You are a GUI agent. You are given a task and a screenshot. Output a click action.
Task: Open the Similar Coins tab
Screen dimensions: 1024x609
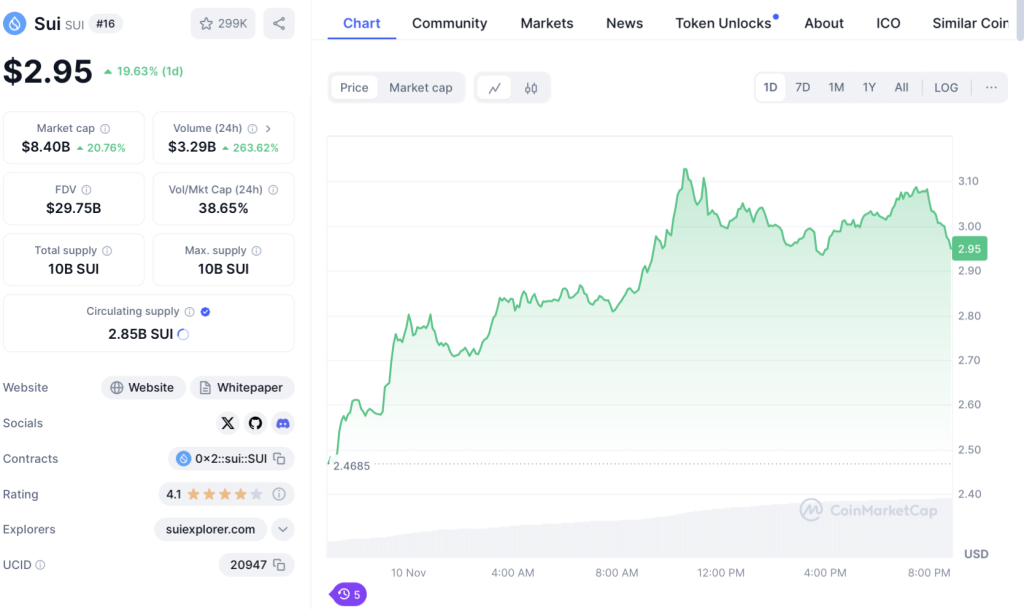[x=970, y=23]
